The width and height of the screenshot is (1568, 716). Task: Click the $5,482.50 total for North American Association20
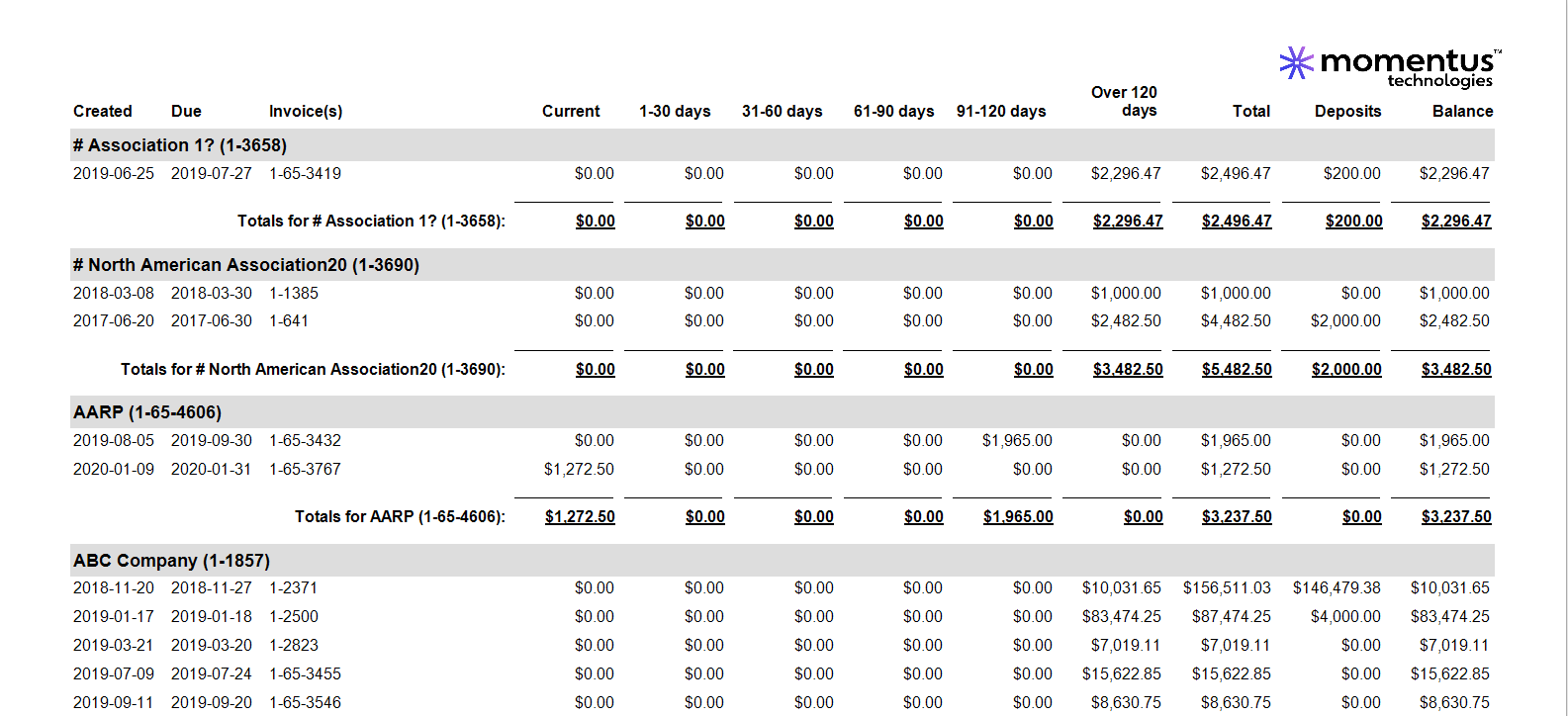(1237, 369)
